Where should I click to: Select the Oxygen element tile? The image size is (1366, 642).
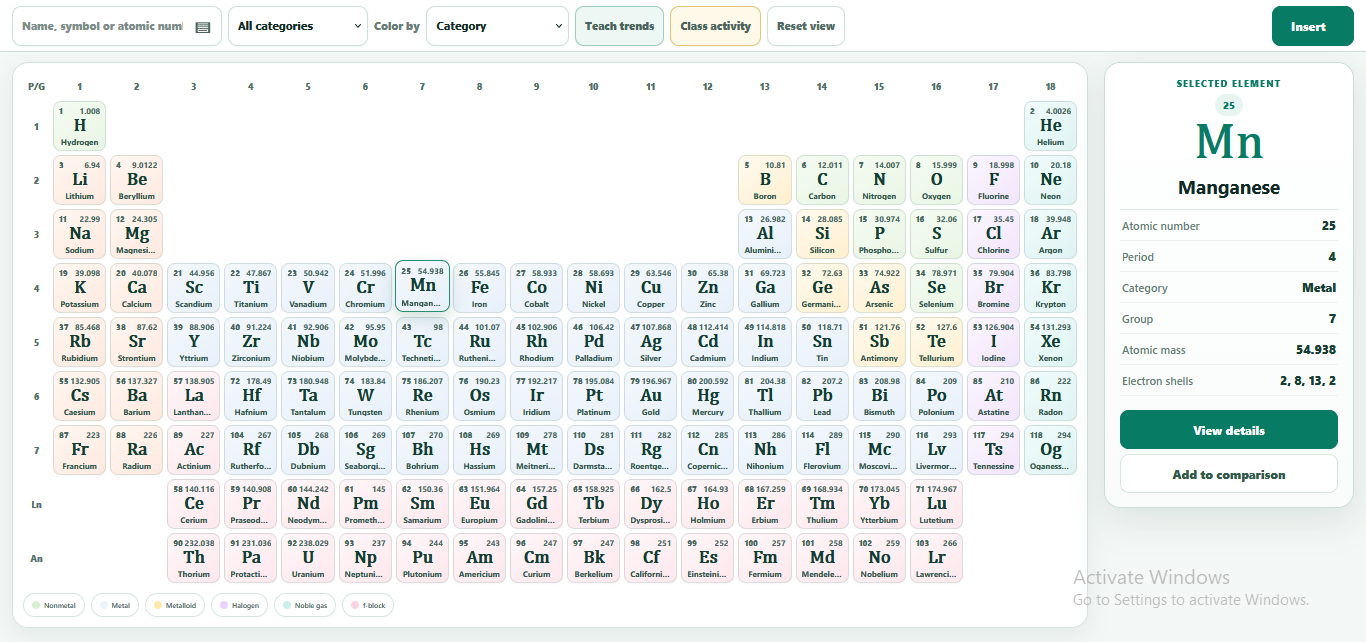(x=936, y=180)
